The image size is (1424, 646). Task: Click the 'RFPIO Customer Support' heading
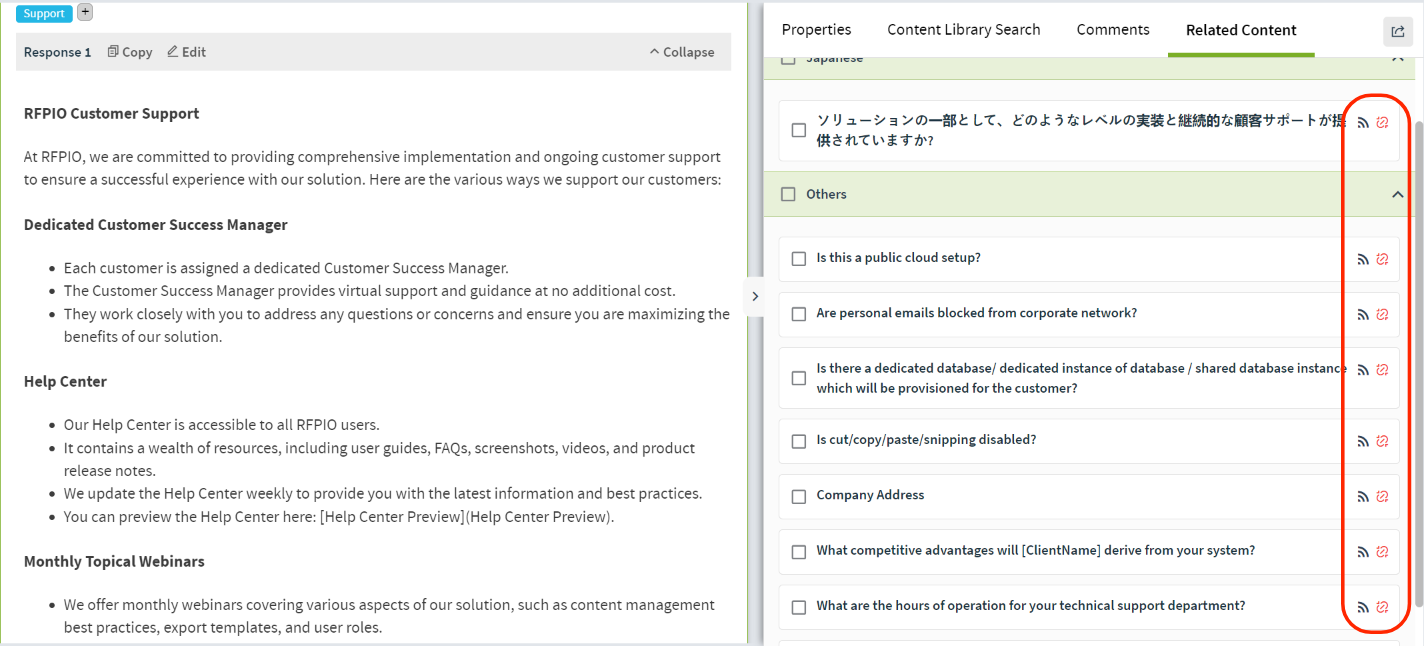tap(111, 114)
